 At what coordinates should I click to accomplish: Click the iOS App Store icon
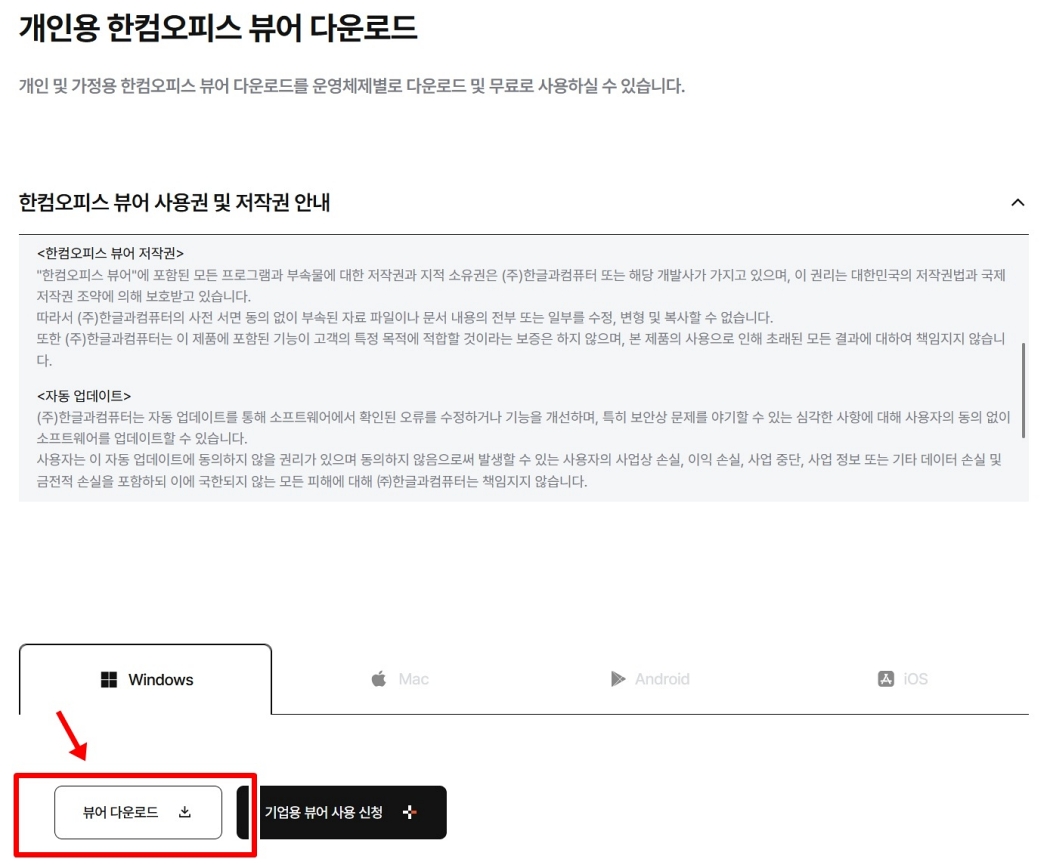885,679
